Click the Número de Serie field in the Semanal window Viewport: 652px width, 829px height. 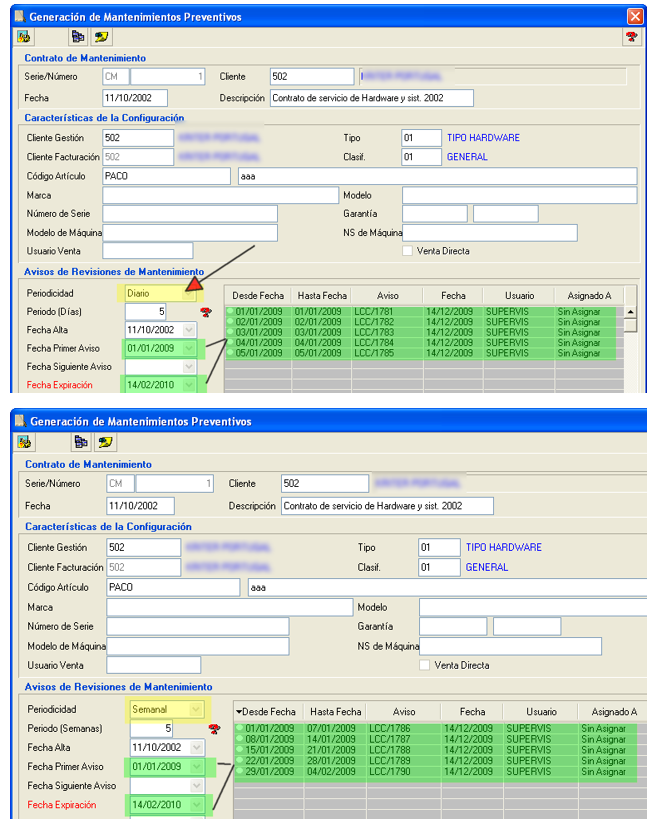click(x=197, y=627)
